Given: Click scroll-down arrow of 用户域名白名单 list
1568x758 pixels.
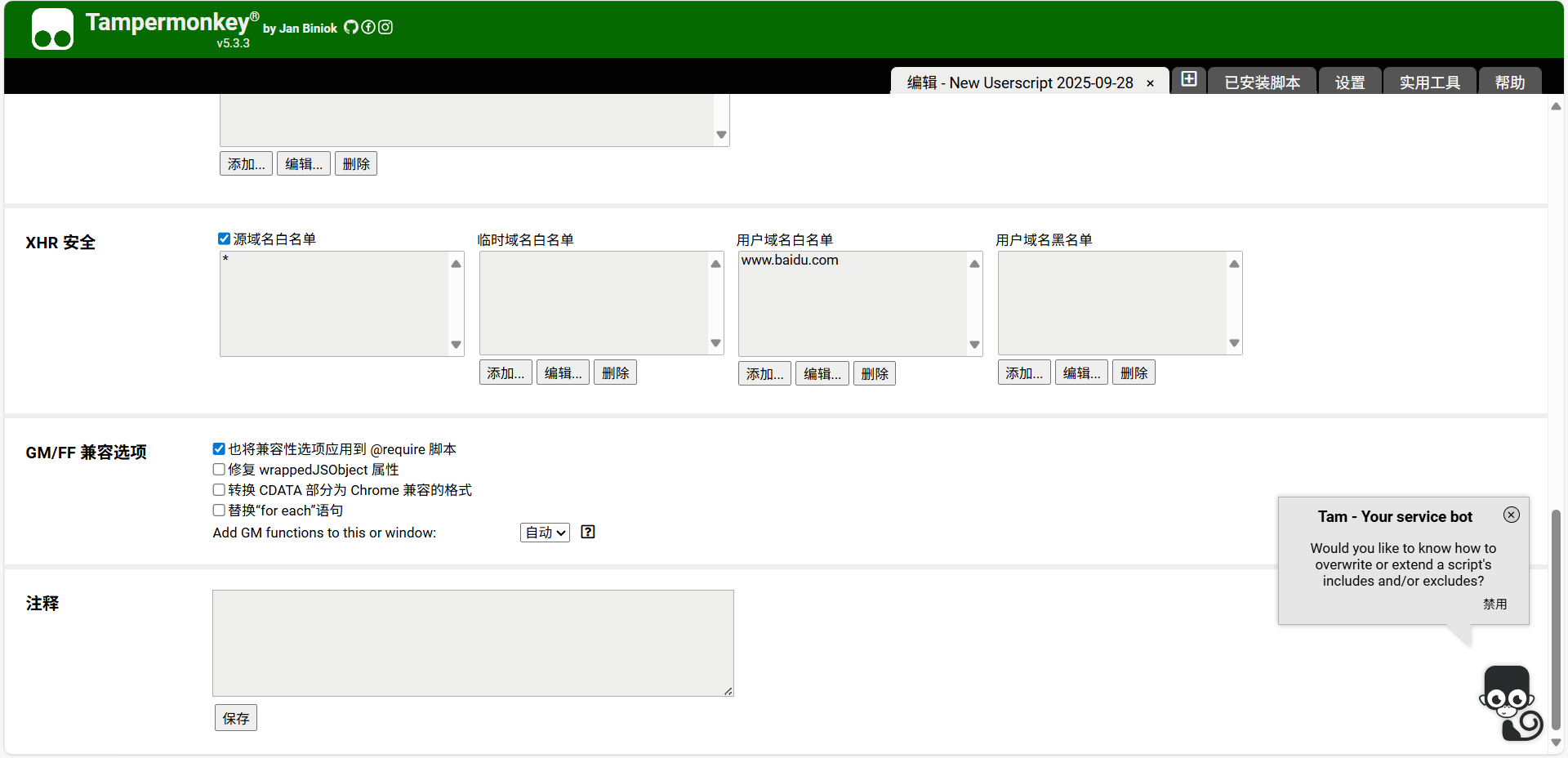Looking at the screenshot, I should click(974, 345).
